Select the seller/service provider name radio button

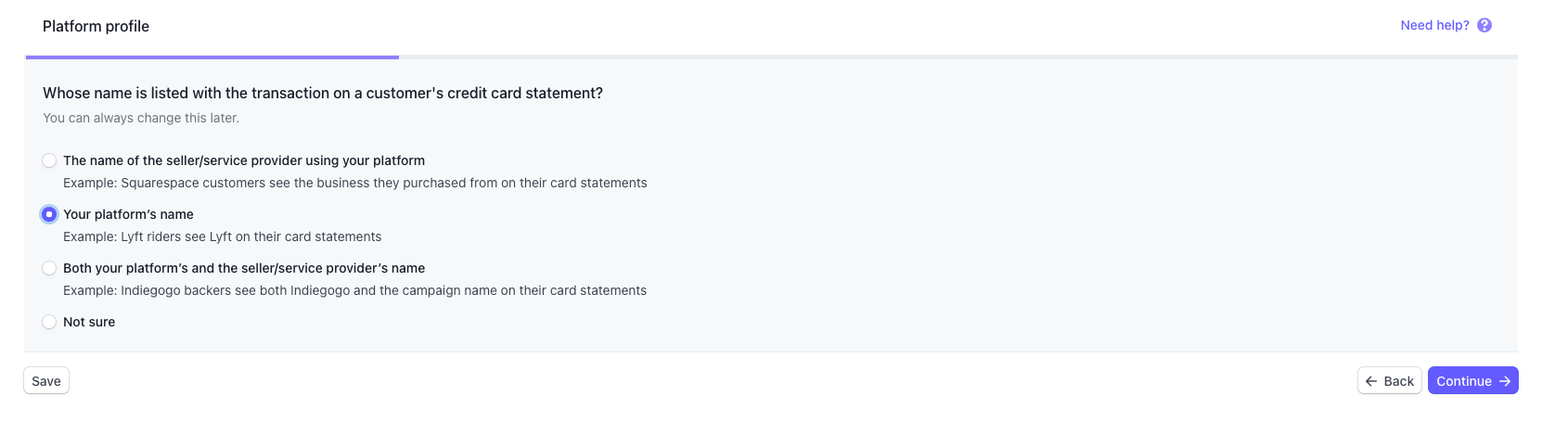pos(49,160)
